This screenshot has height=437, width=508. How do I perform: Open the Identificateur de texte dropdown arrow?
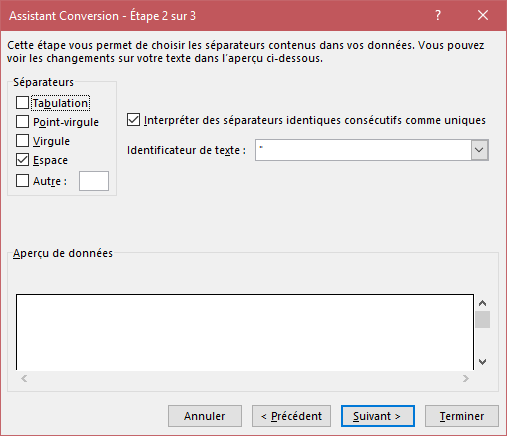click(479, 150)
